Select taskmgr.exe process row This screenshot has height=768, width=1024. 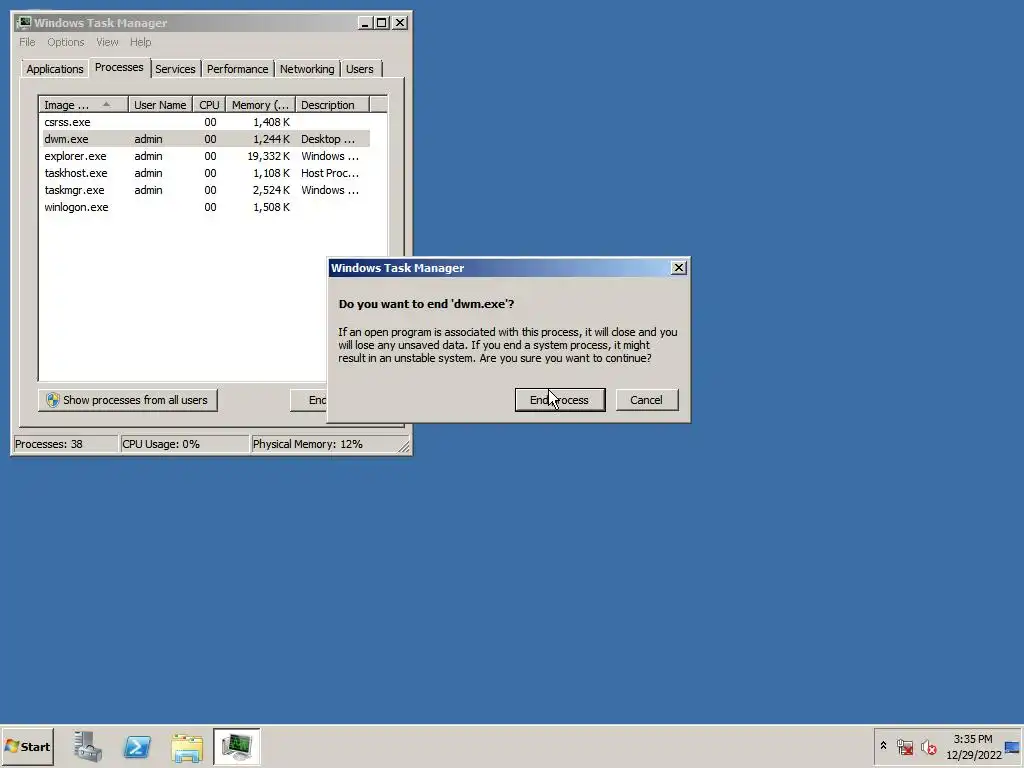click(x=206, y=190)
